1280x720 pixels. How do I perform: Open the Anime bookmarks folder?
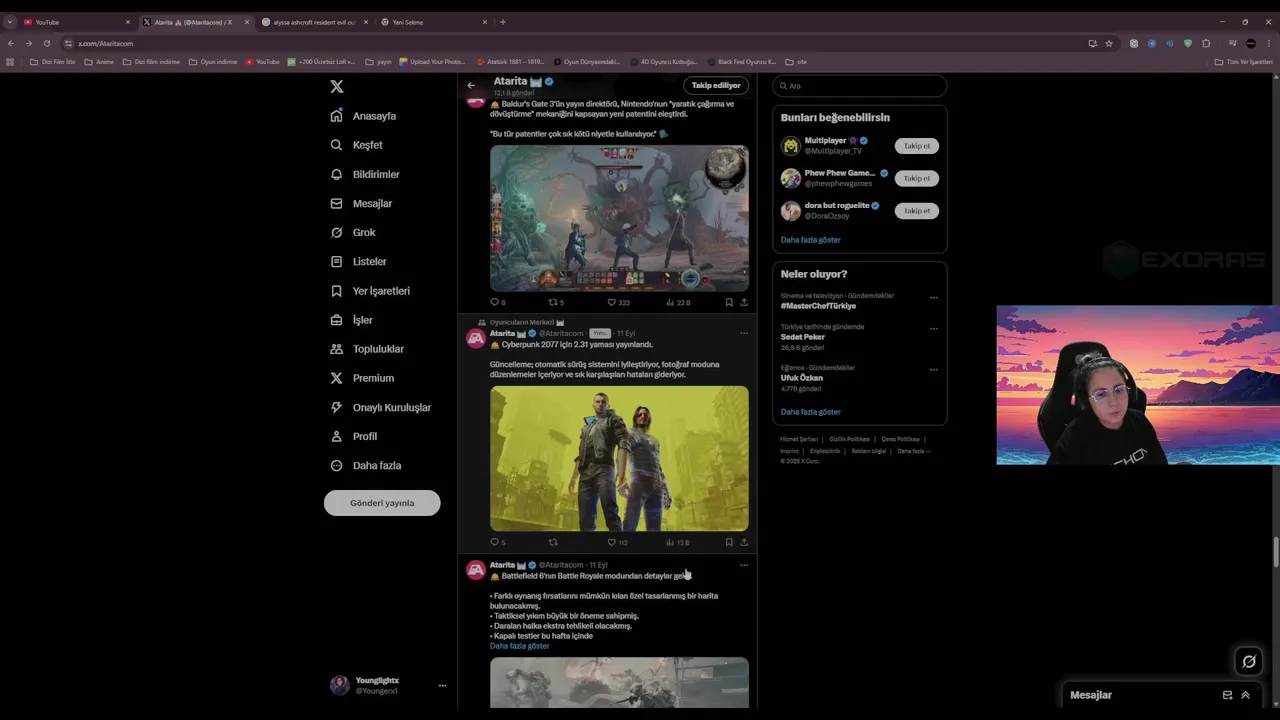[99, 62]
